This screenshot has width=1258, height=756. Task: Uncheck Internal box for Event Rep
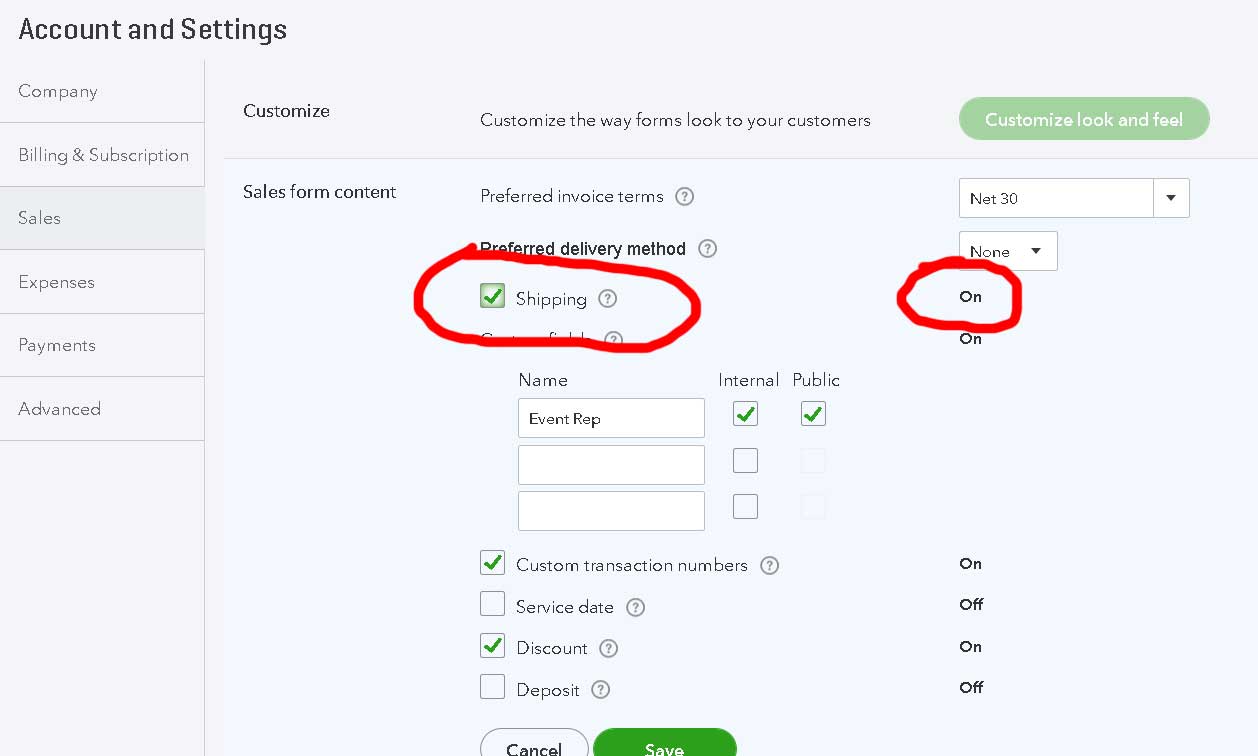(x=745, y=413)
